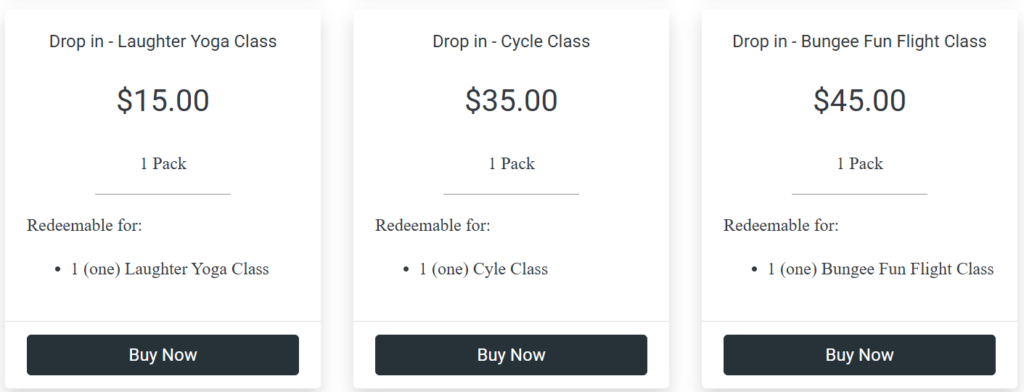Screen dimensions: 1024x392
Task: Click Redeemable for: in the Bungee card
Action: [x=781, y=225]
